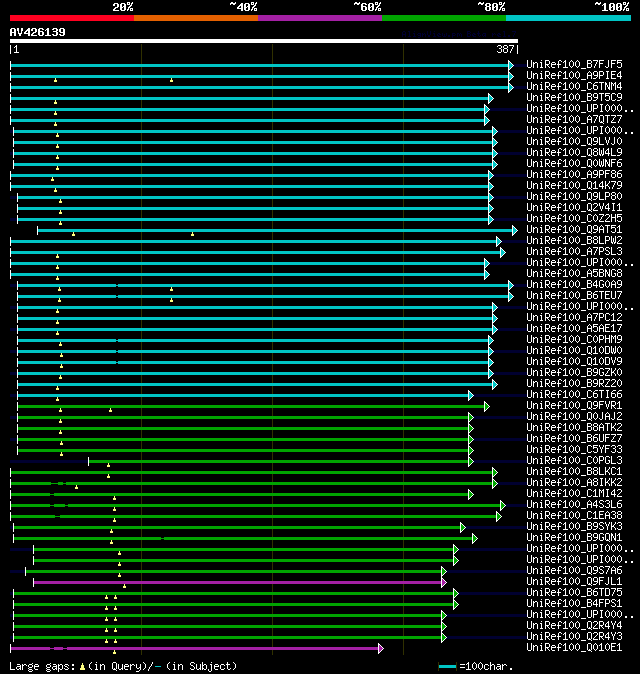Select the UniRef100_A9PF86 label

click(x=574, y=175)
